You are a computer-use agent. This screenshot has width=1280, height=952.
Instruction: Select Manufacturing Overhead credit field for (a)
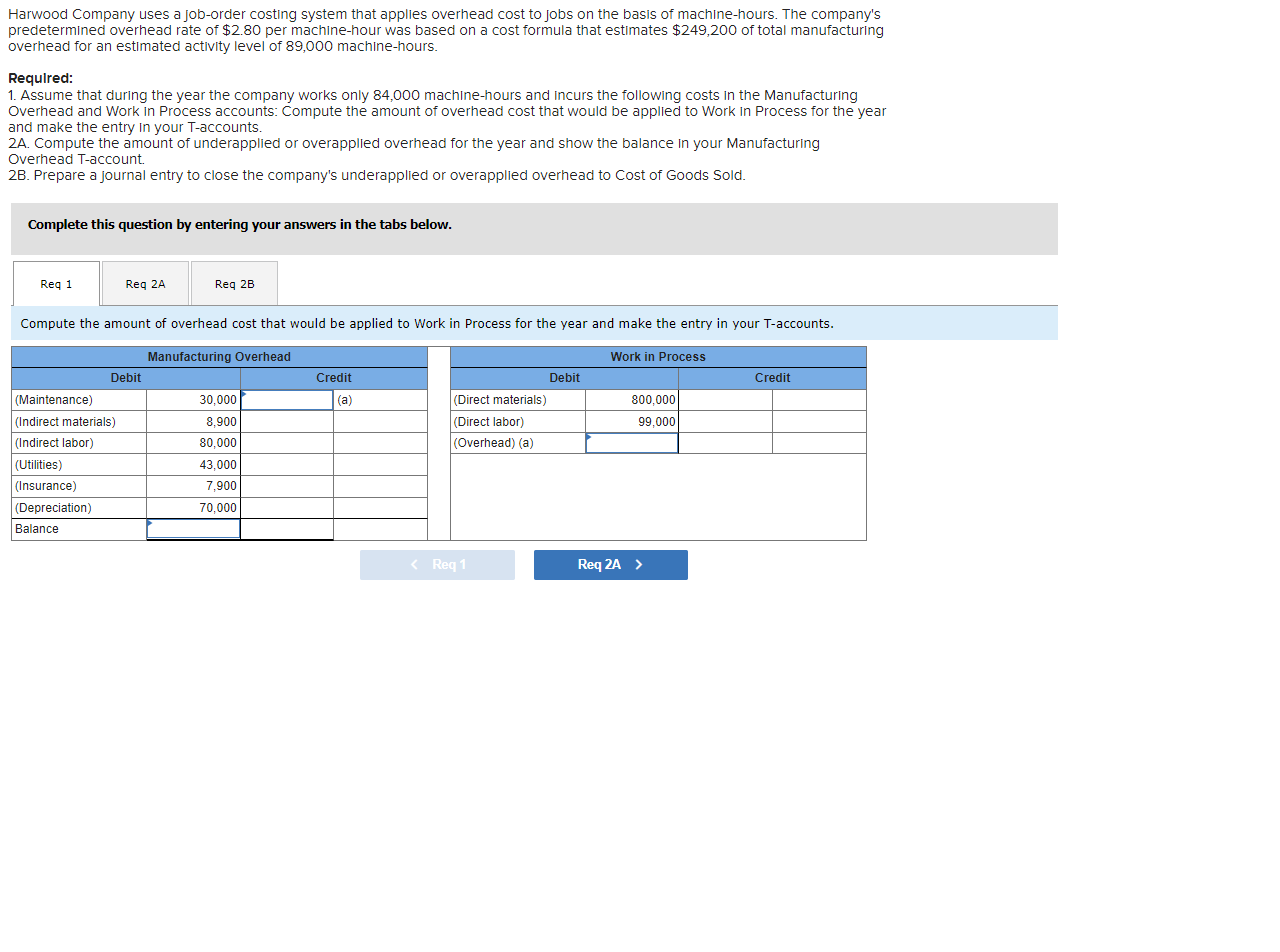tap(287, 400)
